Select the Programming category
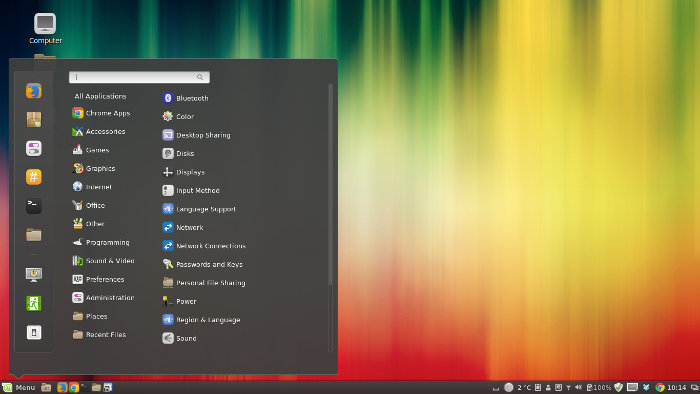This screenshot has width=700, height=394. point(101,242)
